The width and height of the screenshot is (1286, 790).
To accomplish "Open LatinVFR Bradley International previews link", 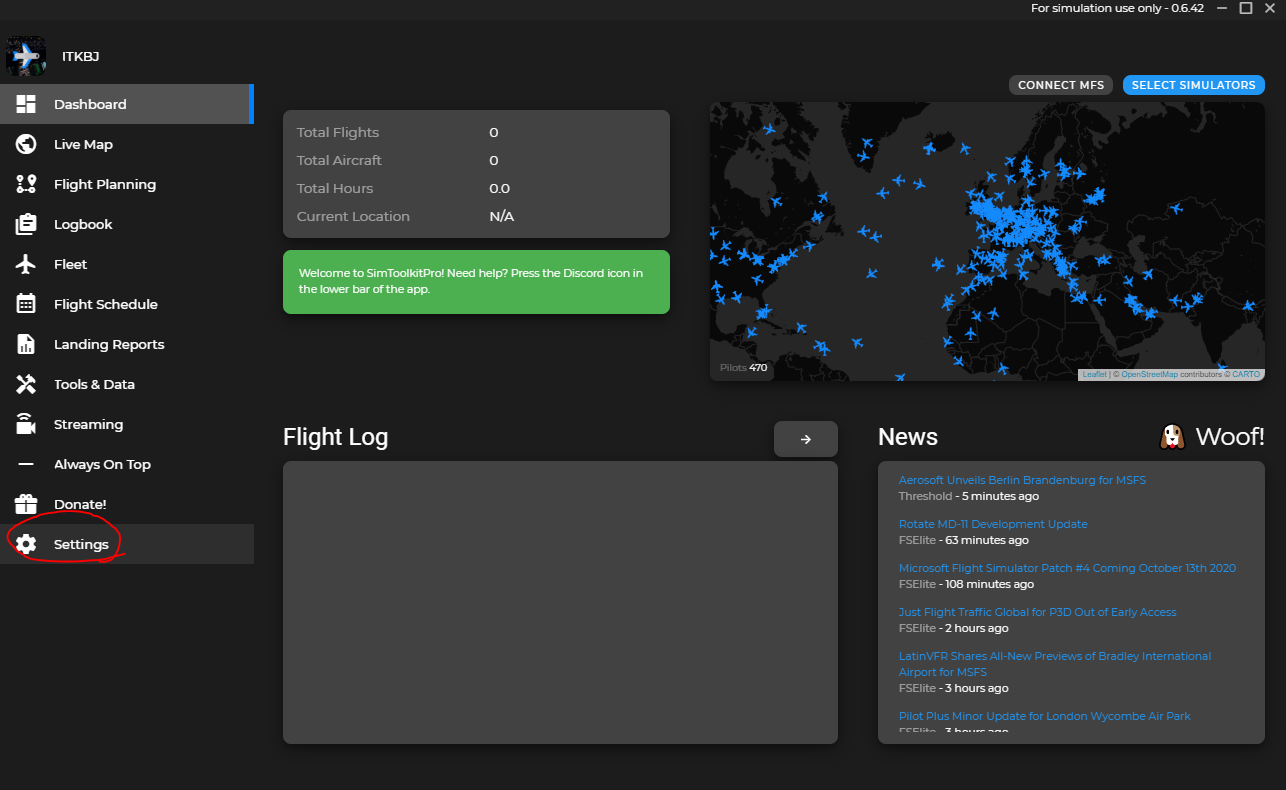I will click(1055, 664).
